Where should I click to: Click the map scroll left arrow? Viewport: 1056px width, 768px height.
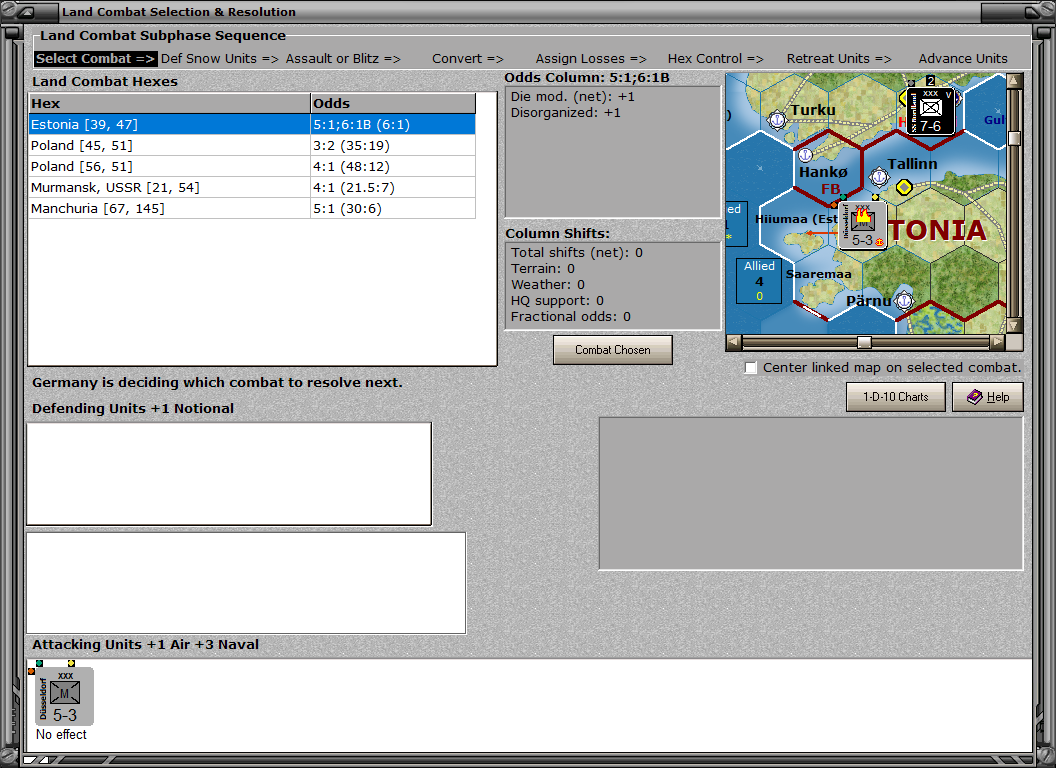click(x=734, y=342)
